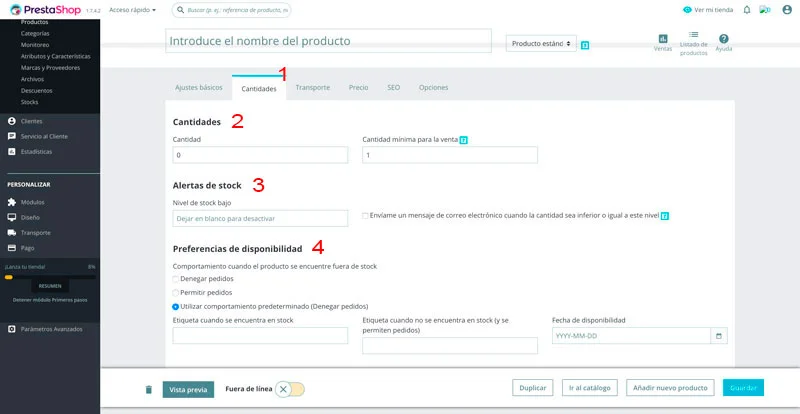The width and height of the screenshot is (800, 414).
Task: Click help icon next to Cantidad mínima para la venta
Action: [x=463, y=140]
